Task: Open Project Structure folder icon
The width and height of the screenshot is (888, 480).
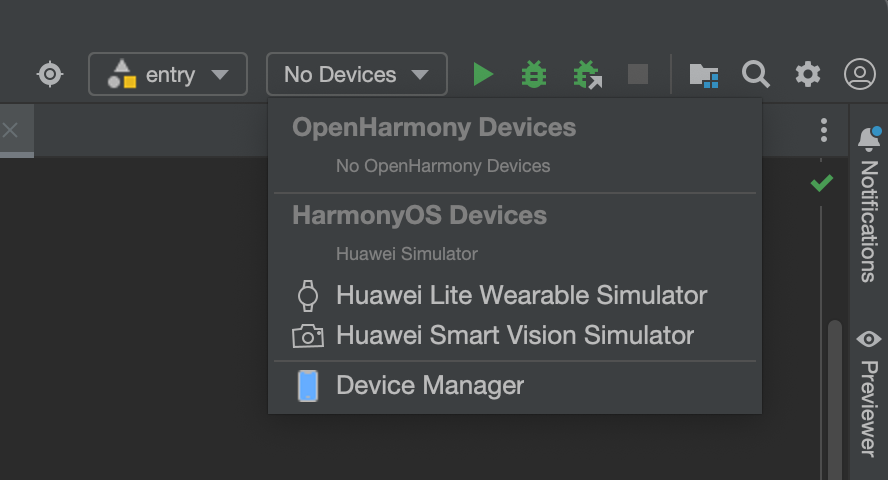Action: (x=704, y=75)
